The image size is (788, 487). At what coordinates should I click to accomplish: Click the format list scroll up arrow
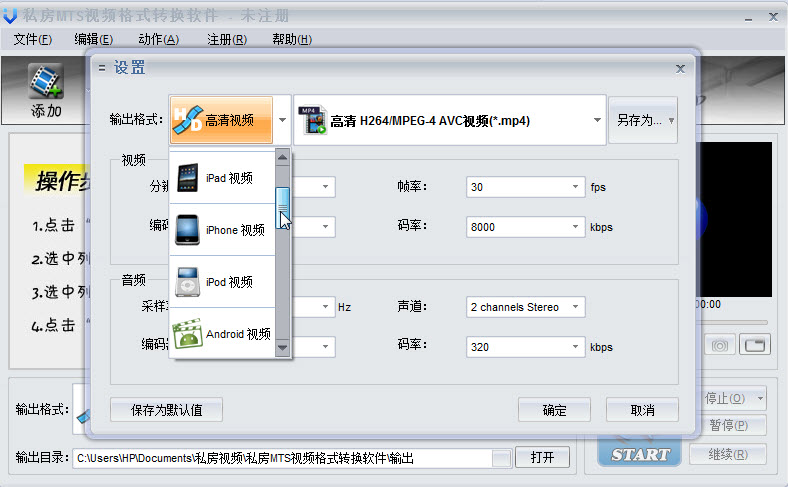[x=282, y=157]
